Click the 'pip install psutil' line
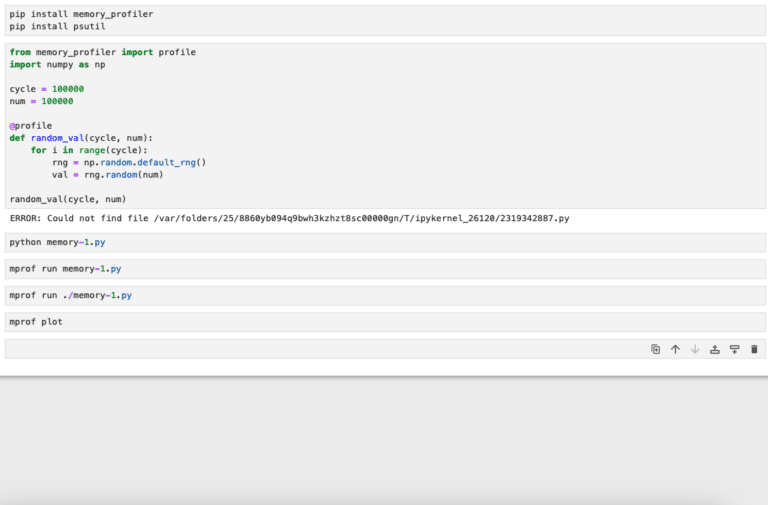Image resolution: width=768 pixels, height=505 pixels. [x=57, y=26]
